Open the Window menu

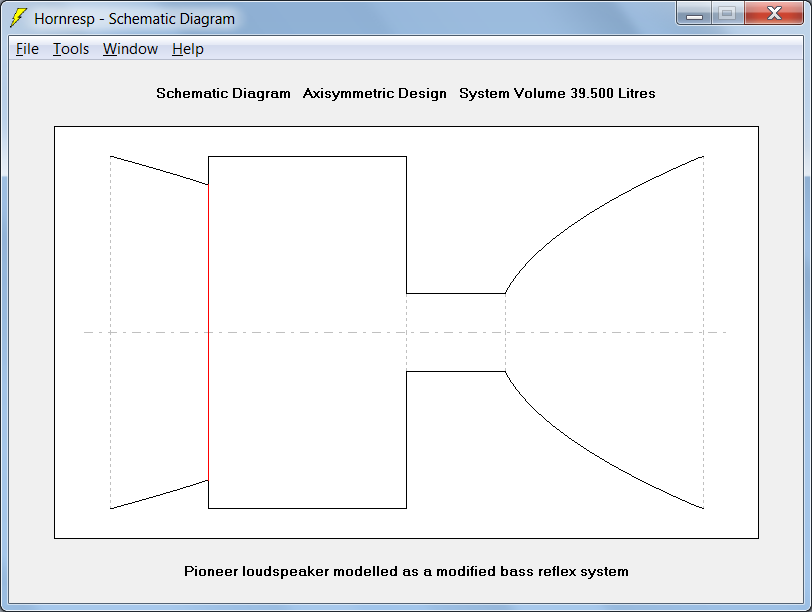pyautogui.click(x=130, y=49)
